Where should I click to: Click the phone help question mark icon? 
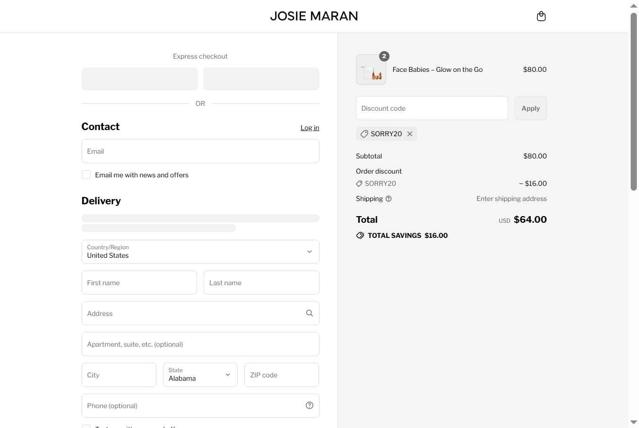click(309, 405)
